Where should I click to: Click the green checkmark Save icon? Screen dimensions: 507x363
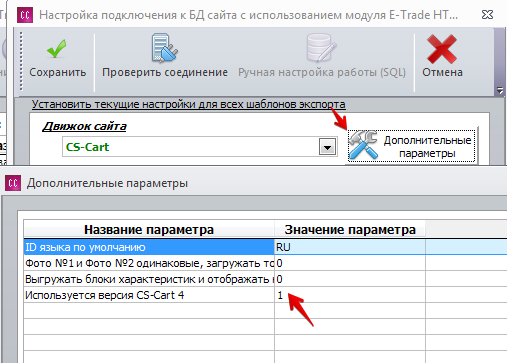pos(57,49)
